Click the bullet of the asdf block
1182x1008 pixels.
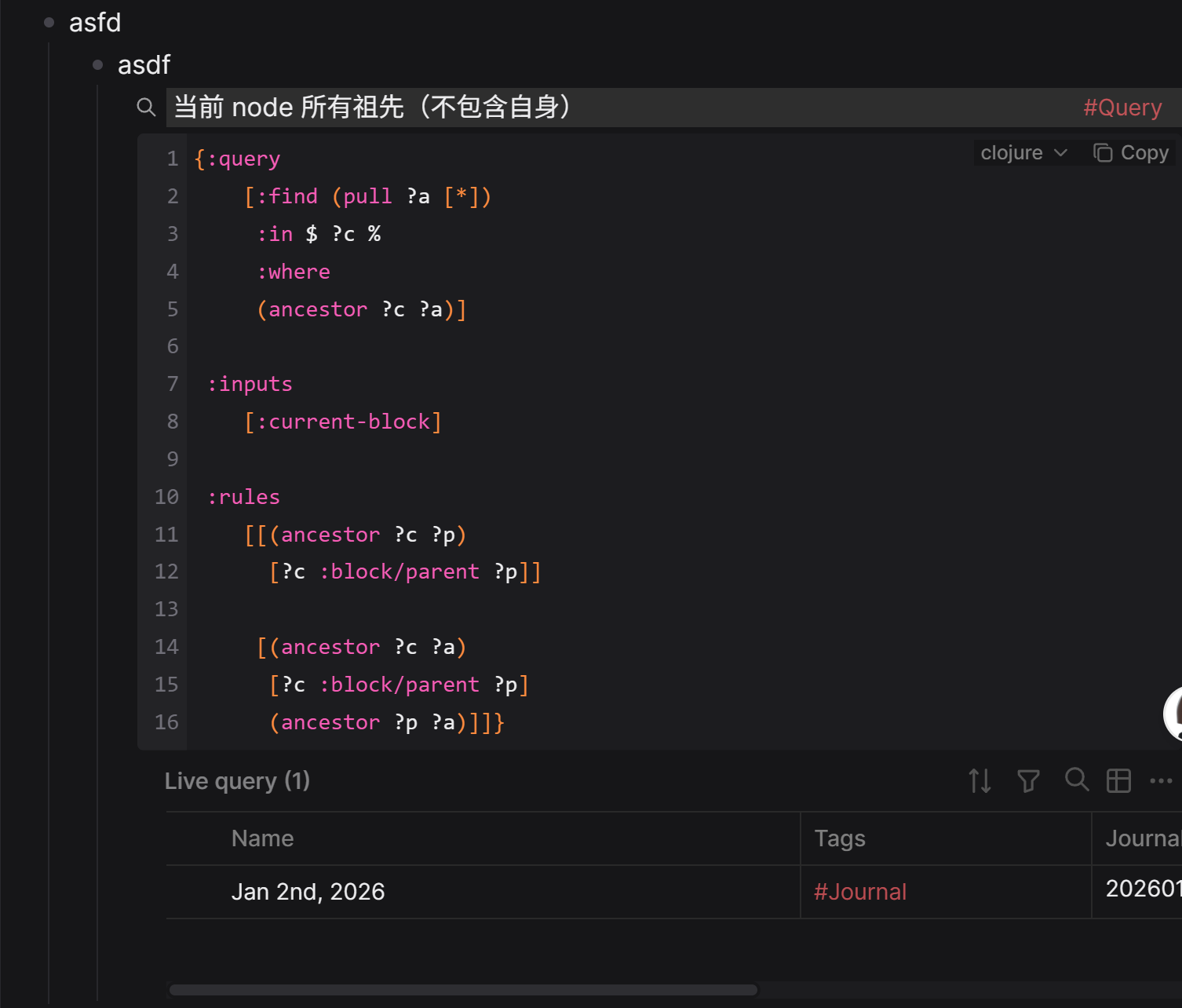tap(98, 65)
